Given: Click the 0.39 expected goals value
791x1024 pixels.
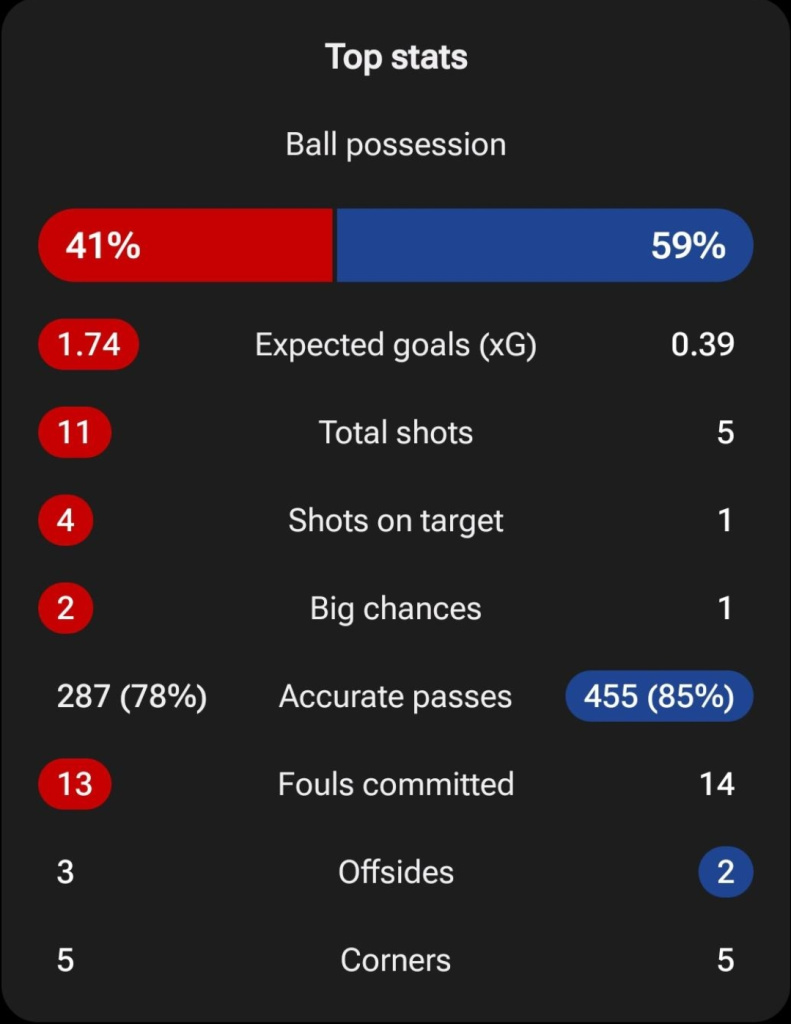Looking at the screenshot, I should click(x=703, y=344).
